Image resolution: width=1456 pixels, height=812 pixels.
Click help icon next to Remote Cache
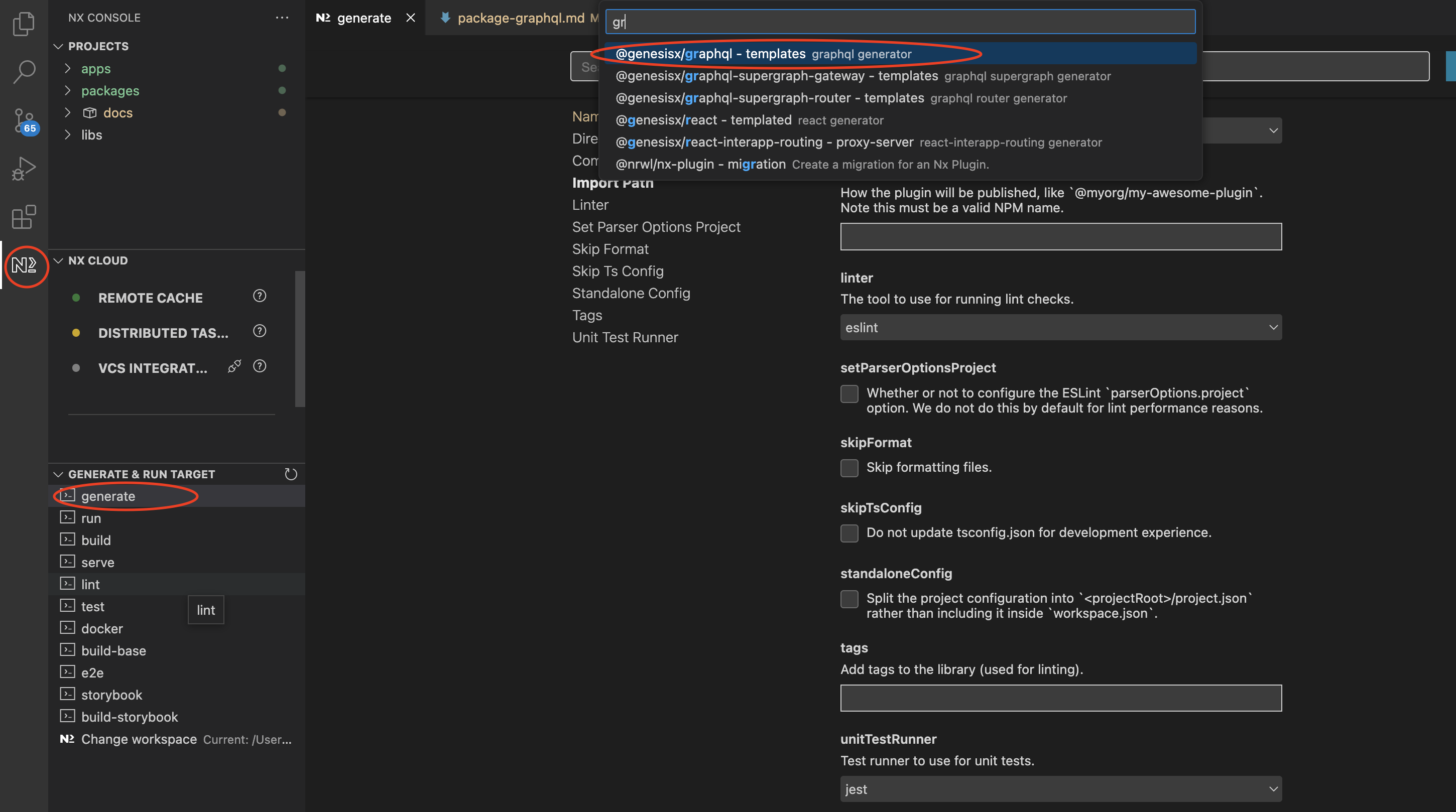[260, 296]
